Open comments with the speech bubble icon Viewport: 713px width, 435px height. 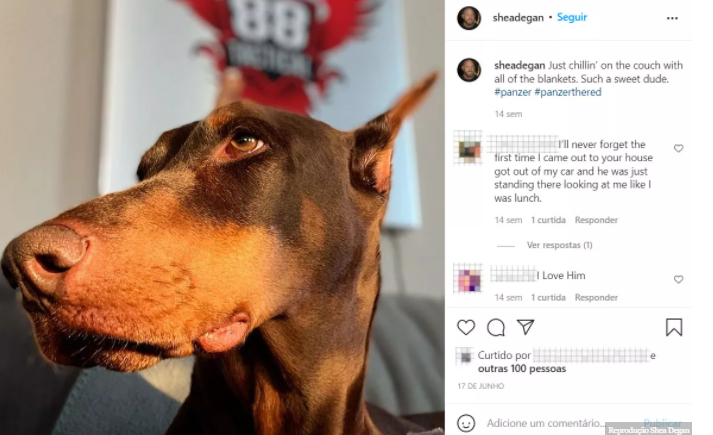(x=496, y=327)
